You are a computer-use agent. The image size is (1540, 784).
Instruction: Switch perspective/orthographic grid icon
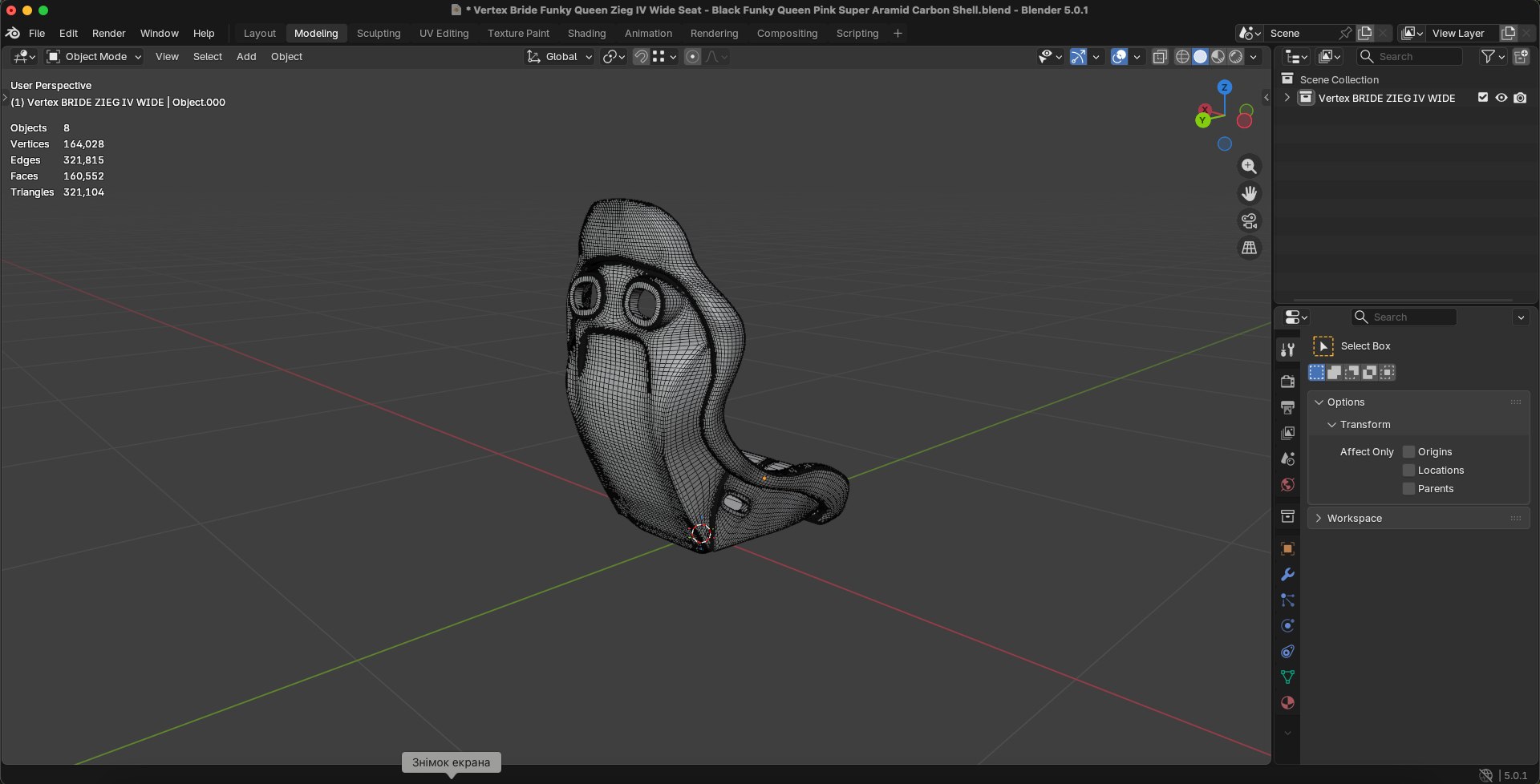pyautogui.click(x=1249, y=248)
